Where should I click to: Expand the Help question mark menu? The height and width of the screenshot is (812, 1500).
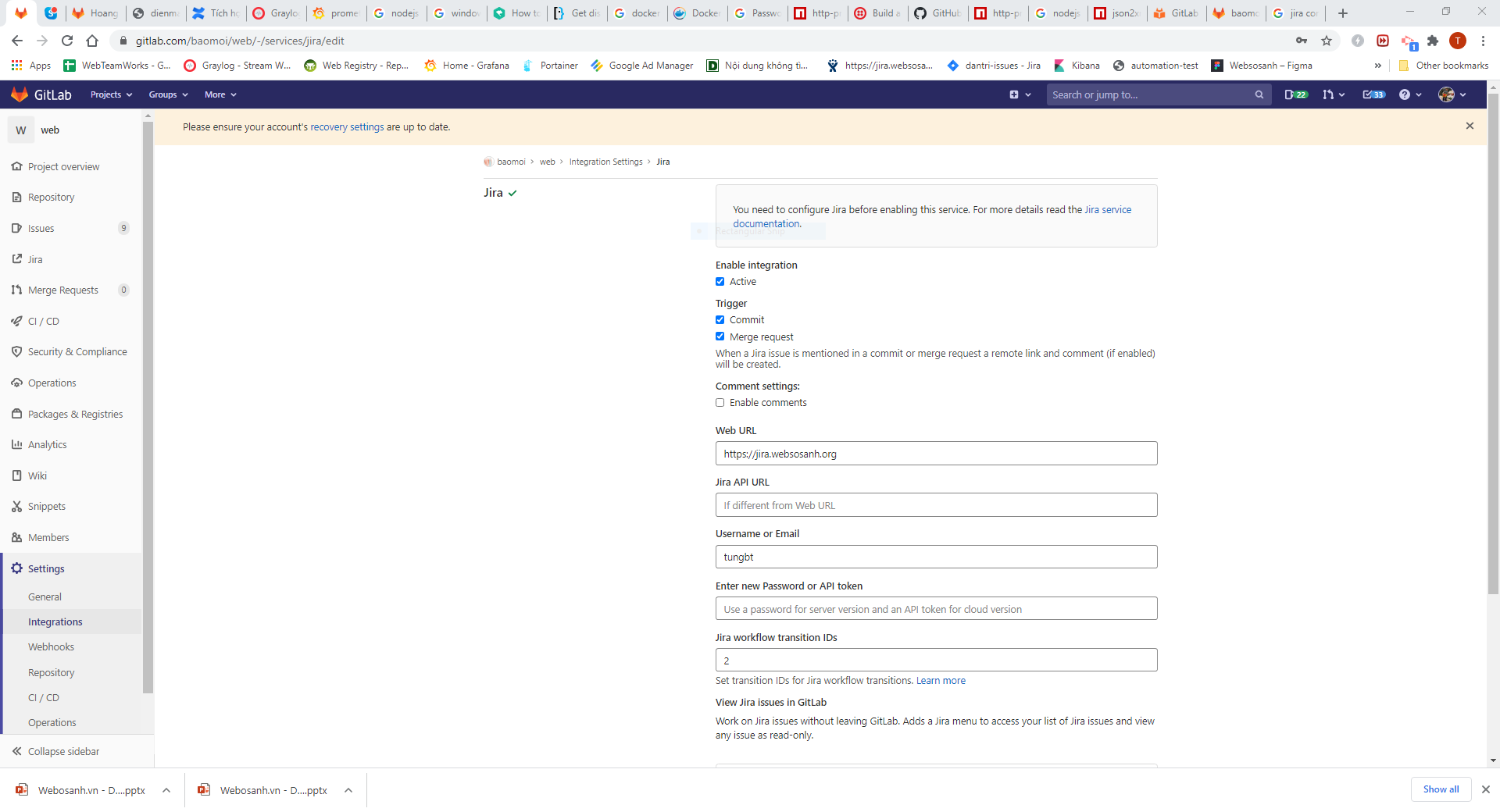[x=1410, y=94]
